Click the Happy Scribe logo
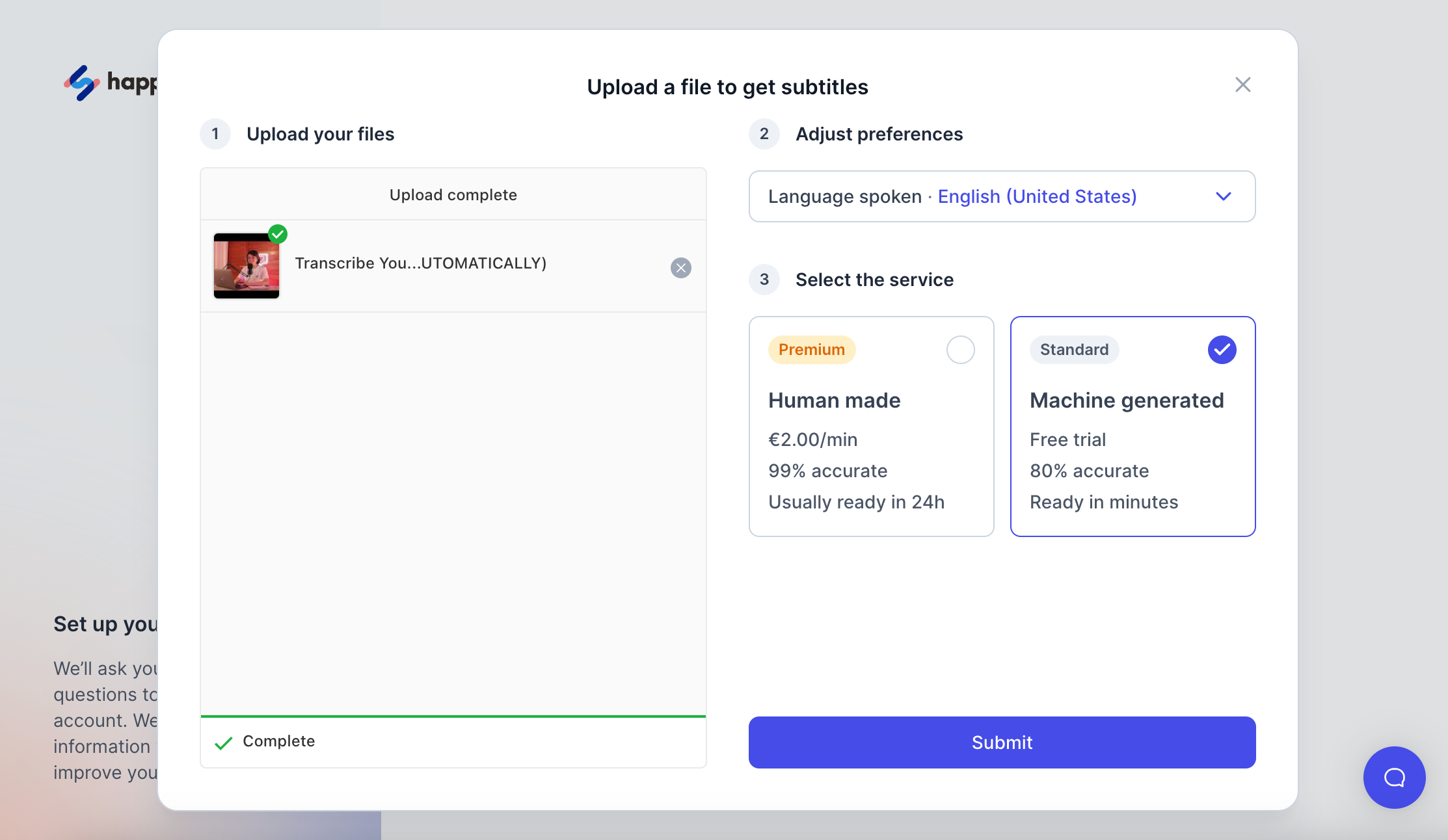 click(x=83, y=83)
